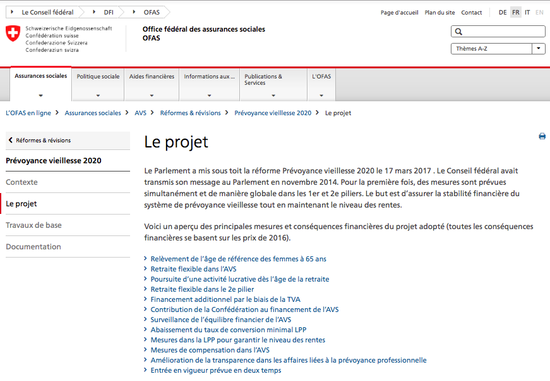Go to Page d'accueil
Screen dimensions: 550x381
point(399,13)
